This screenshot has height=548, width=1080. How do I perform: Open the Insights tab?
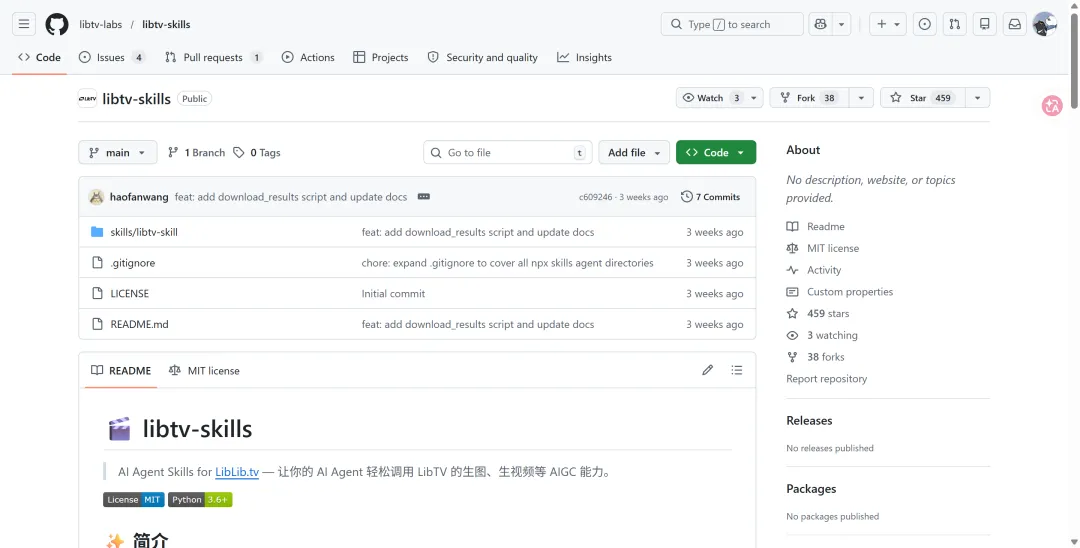(x=585, y=57)
